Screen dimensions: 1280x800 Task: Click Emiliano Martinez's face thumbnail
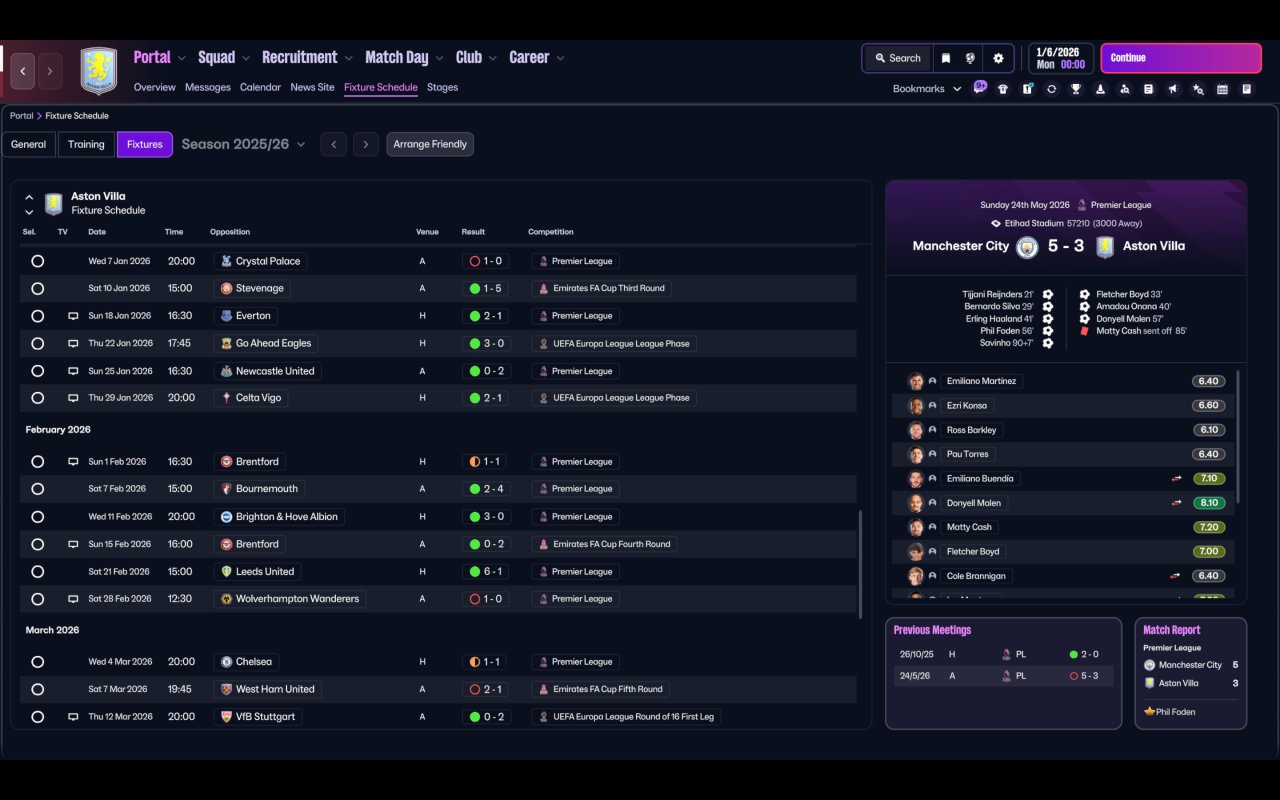[x=915, y=382]
